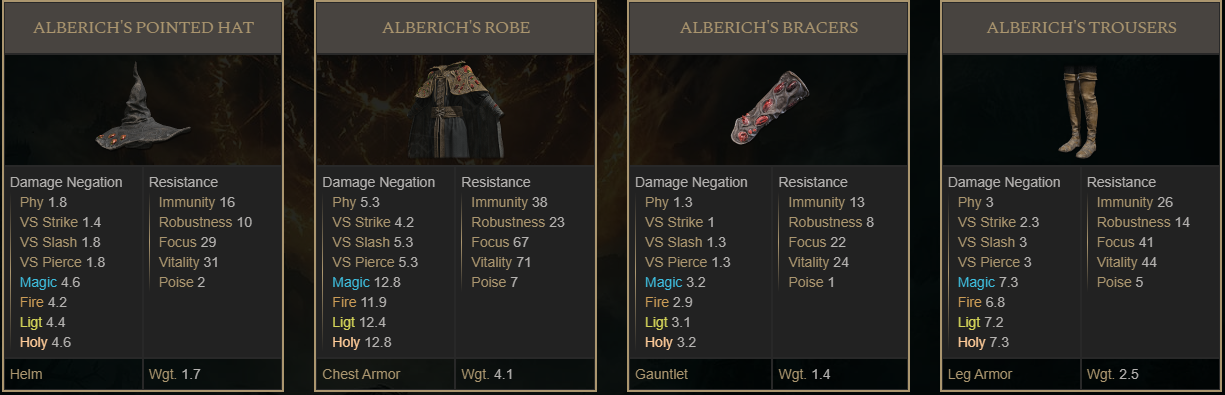Click the Alberich's Trousers boots image
The height and width of the screenshot is (395, 1225).
tap(1080, 110)
